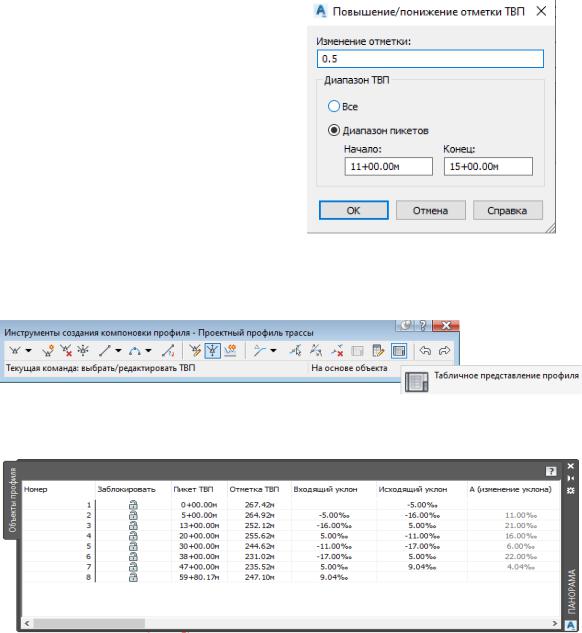582x633 pixels.
Task: Toggle the lock icon in row 3
Action: pos(133,526)
